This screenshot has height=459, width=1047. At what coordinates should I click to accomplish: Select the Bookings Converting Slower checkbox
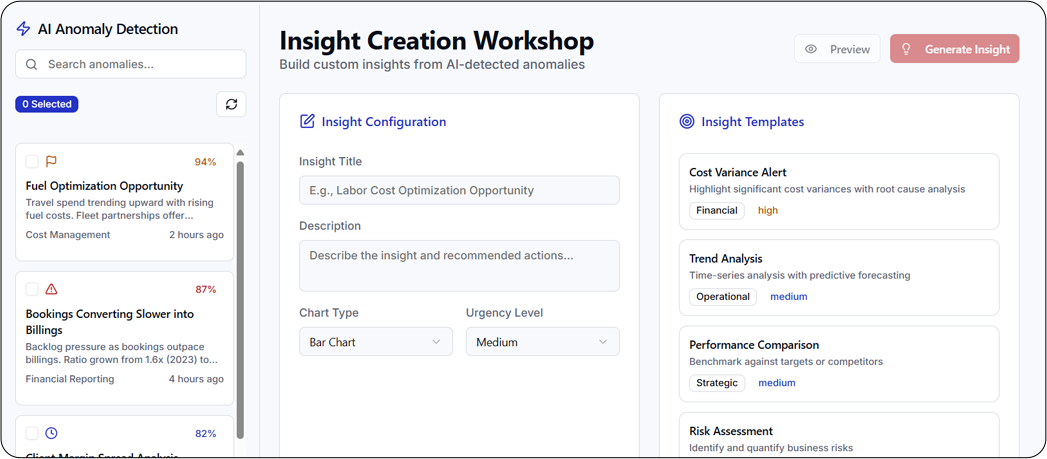(x=32, y=289)
